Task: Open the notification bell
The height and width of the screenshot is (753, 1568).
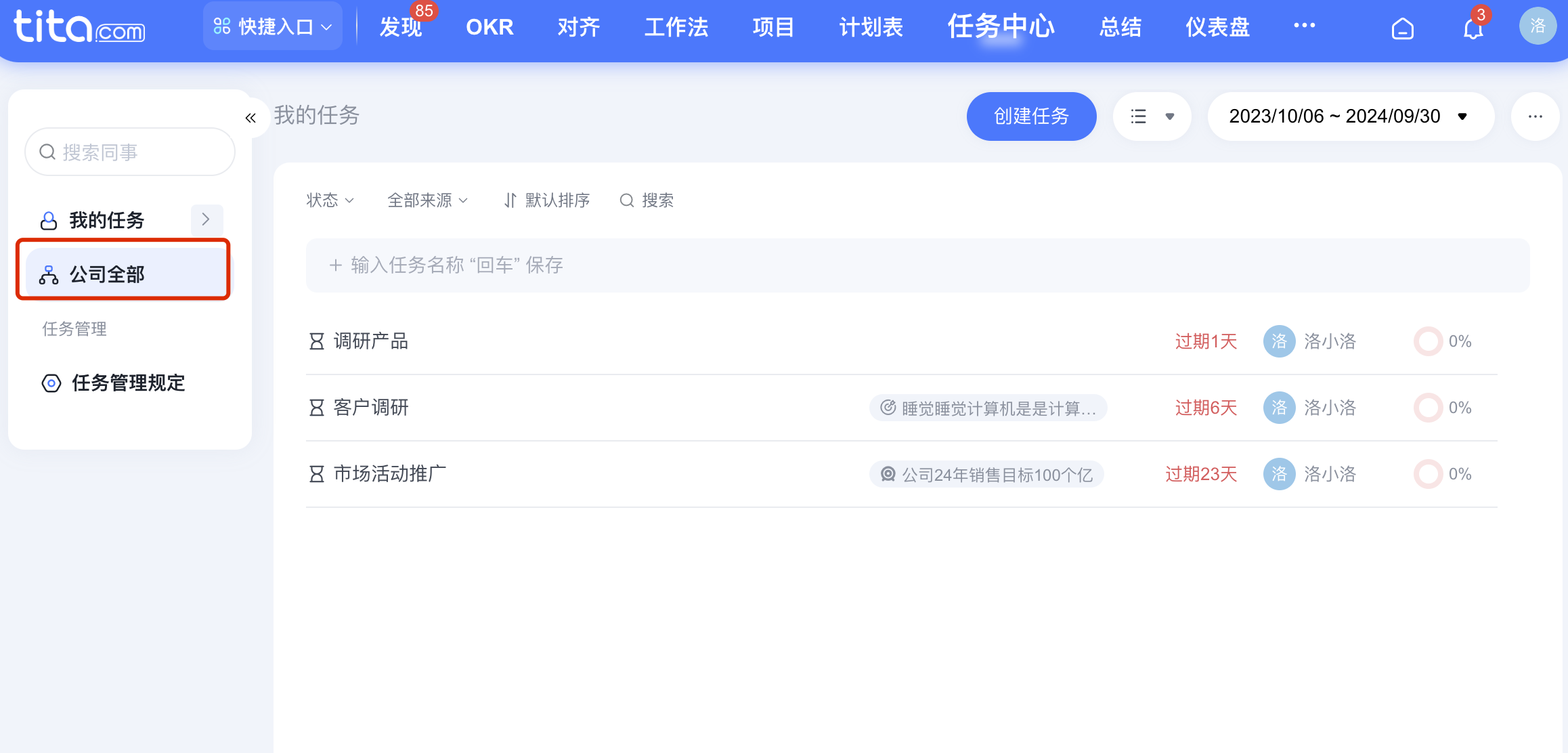Action: (x=1473, y=29)
